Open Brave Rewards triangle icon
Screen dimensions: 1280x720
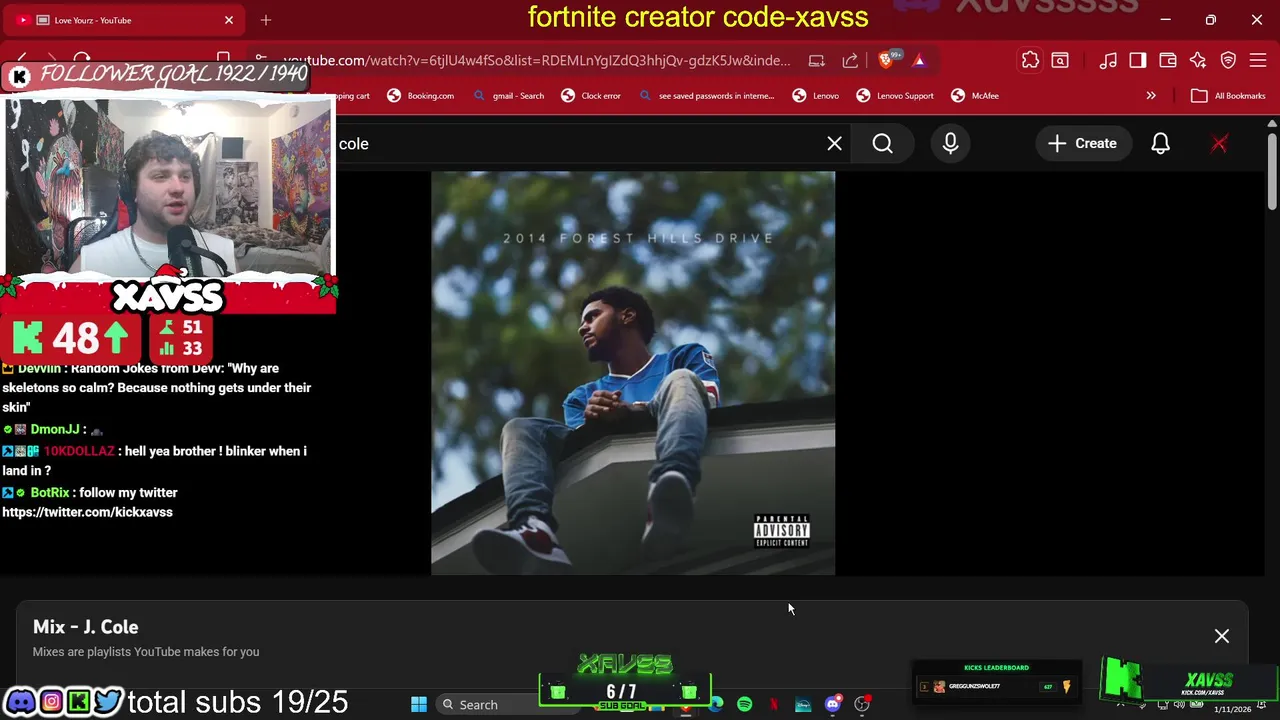(x=919, y=60)
